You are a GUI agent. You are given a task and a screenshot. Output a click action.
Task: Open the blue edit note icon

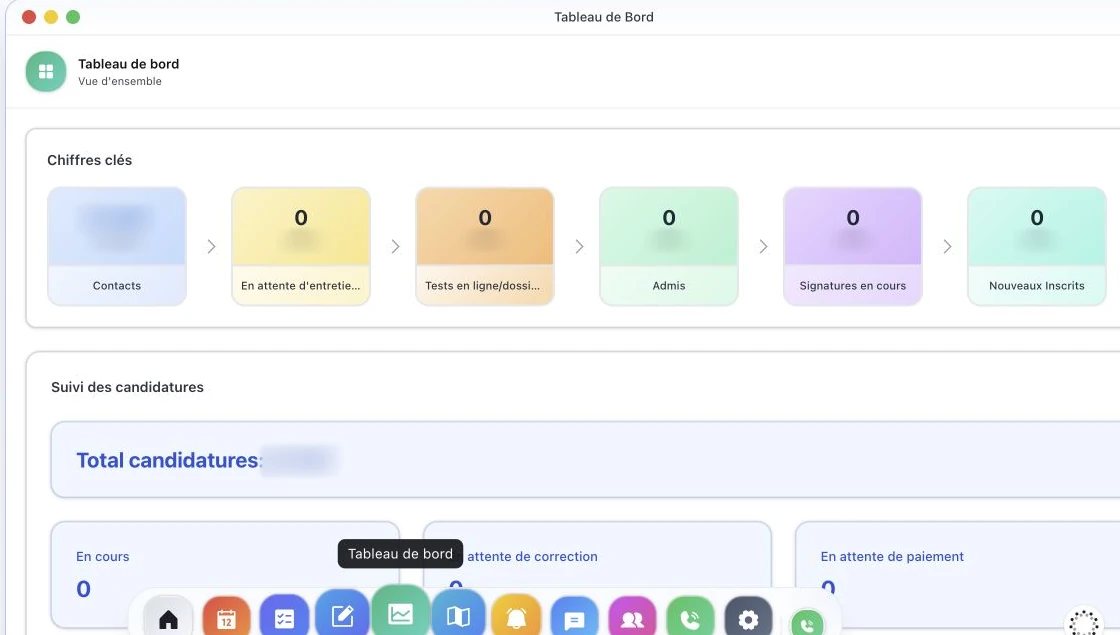point(342,614)
